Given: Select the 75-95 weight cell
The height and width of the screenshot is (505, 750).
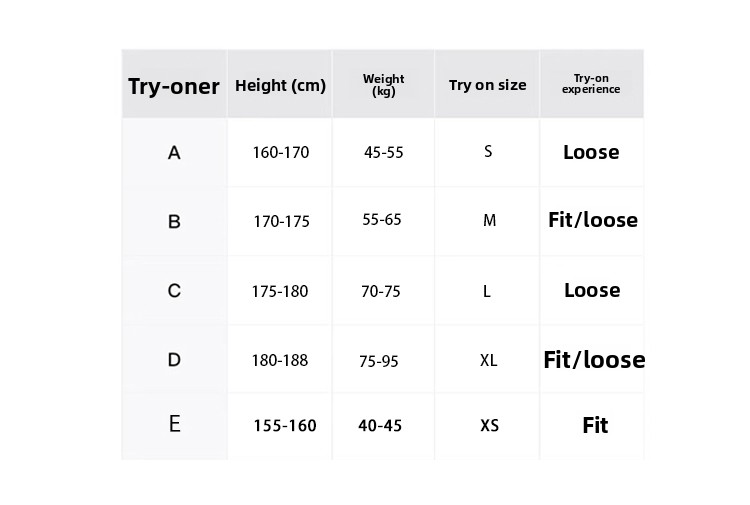Looking at the screenshot, I should click(379, 361).
